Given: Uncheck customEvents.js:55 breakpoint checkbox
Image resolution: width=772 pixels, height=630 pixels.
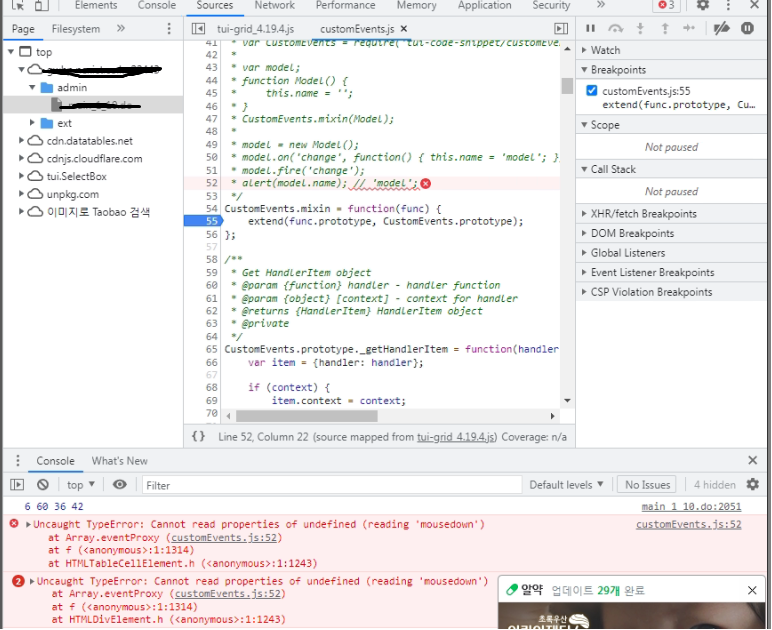Looking at the screenshot, I should click(x=592, y=91).
